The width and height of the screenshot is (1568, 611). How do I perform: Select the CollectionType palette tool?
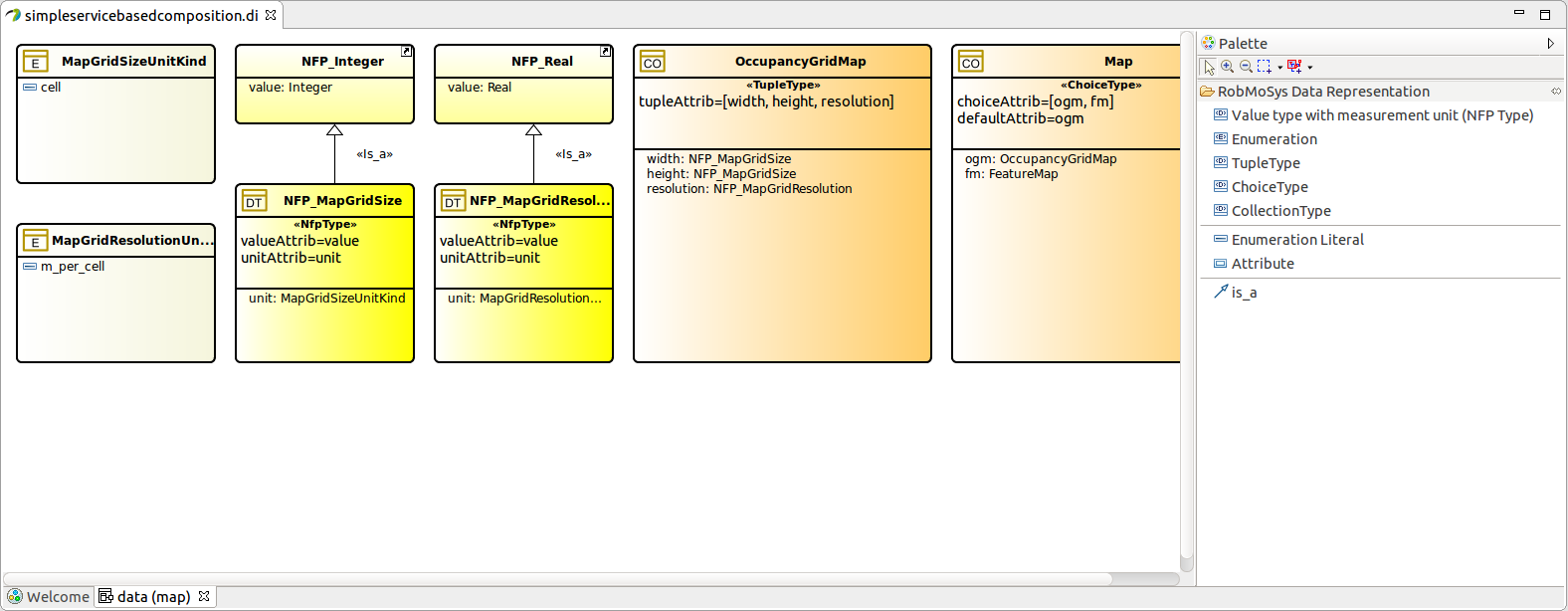[1280, 211]
